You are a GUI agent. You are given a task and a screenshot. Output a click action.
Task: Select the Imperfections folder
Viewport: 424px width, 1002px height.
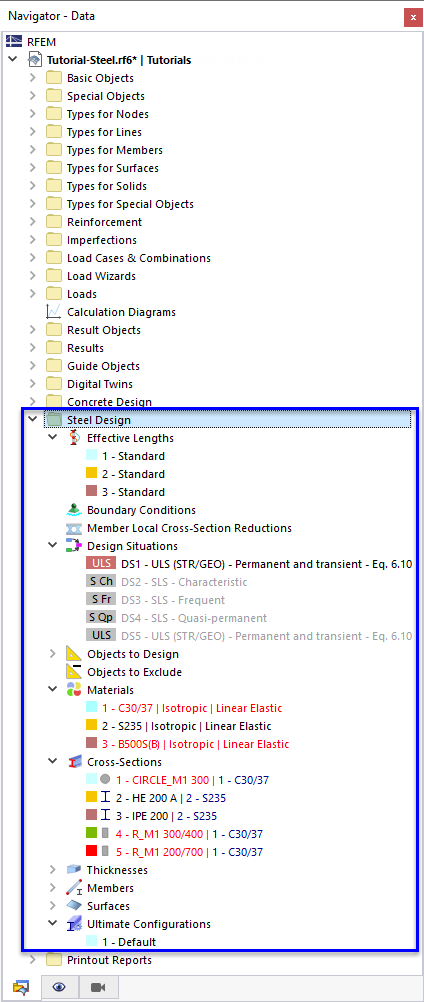(x=102, y=240)
